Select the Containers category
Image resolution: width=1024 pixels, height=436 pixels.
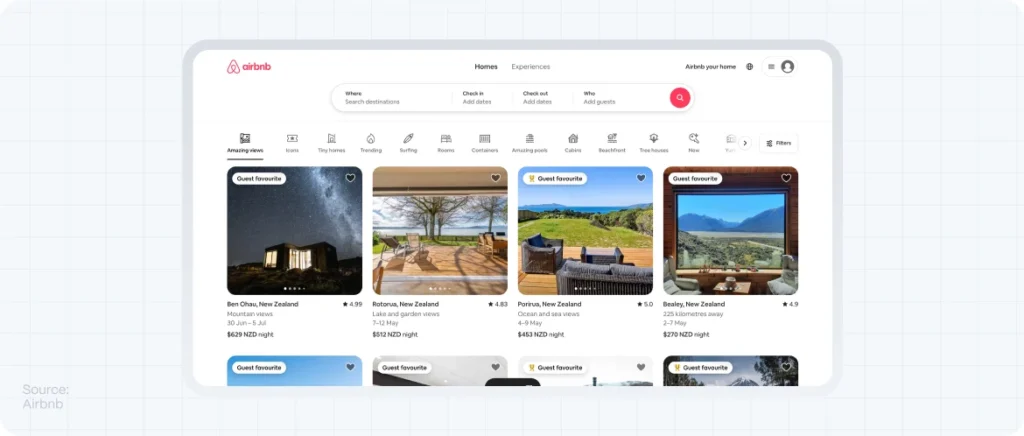pyautogui.click(x=485, y=144)
